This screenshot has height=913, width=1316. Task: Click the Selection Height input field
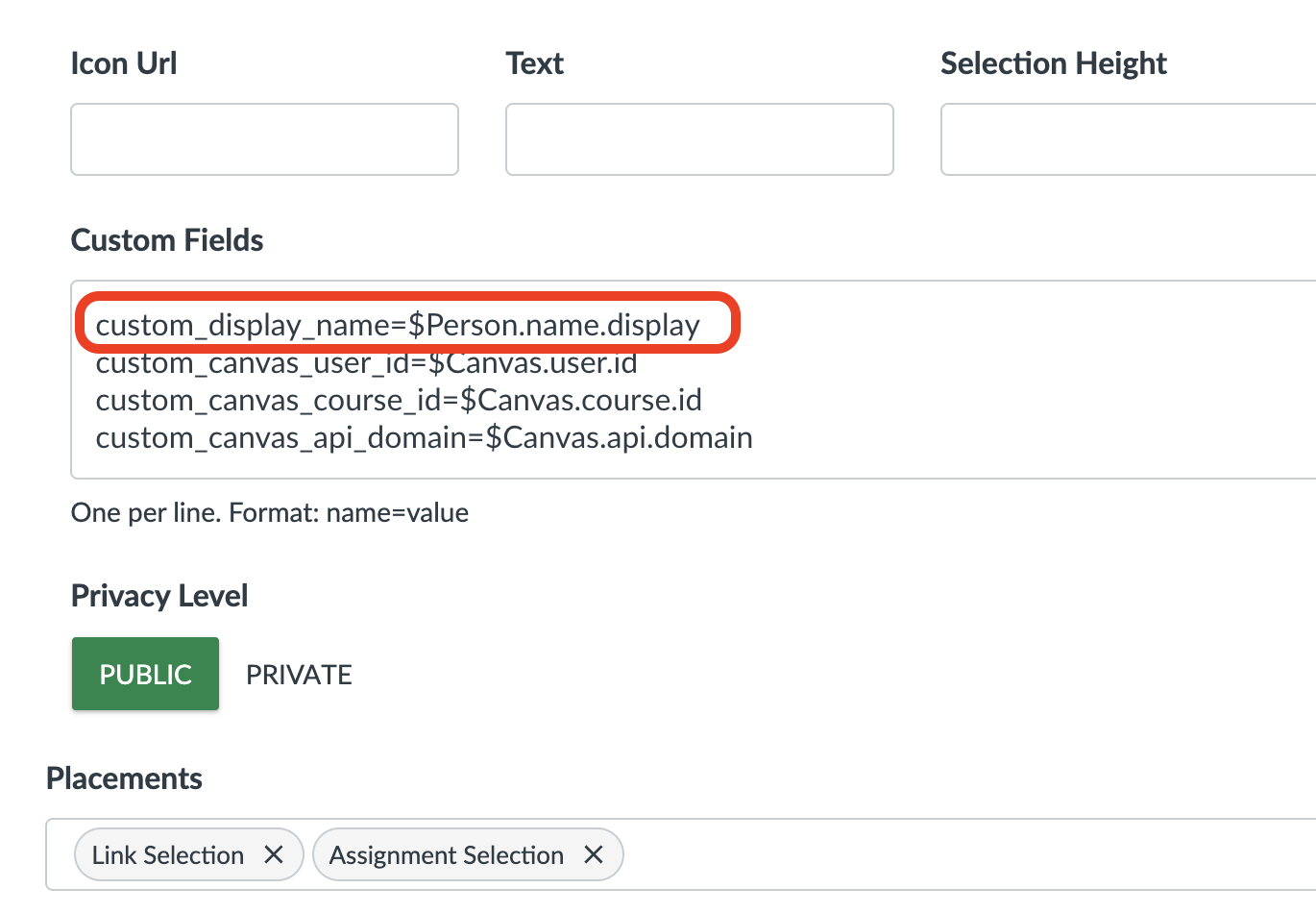(x=1129, y=139)
